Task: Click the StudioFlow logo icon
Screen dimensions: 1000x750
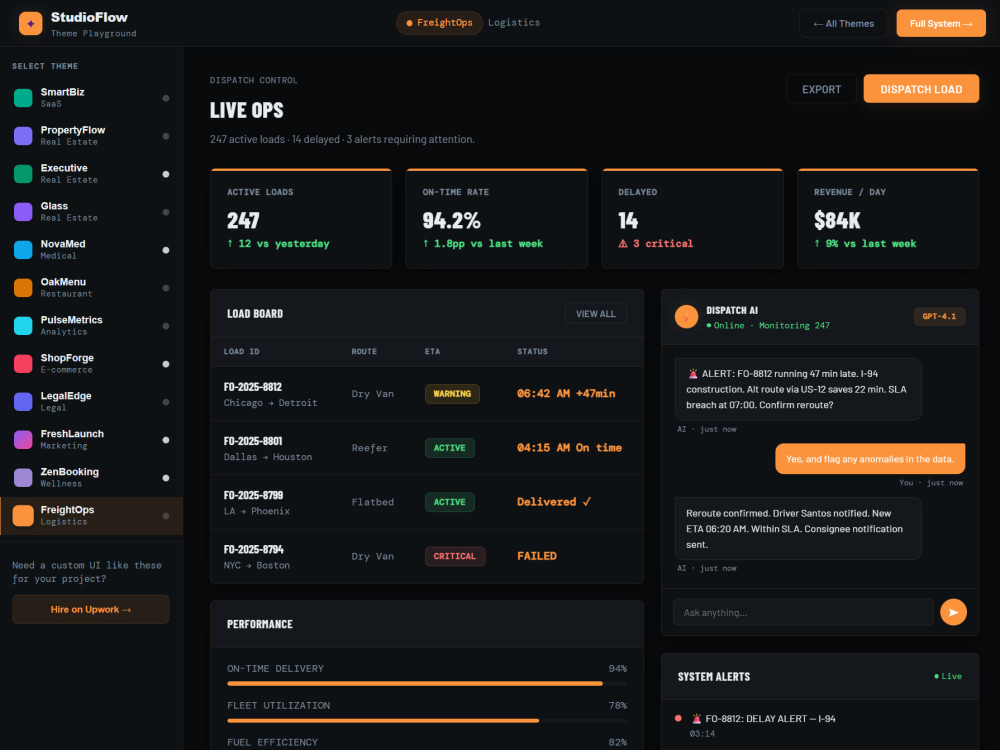Action: tap(31, 24)
